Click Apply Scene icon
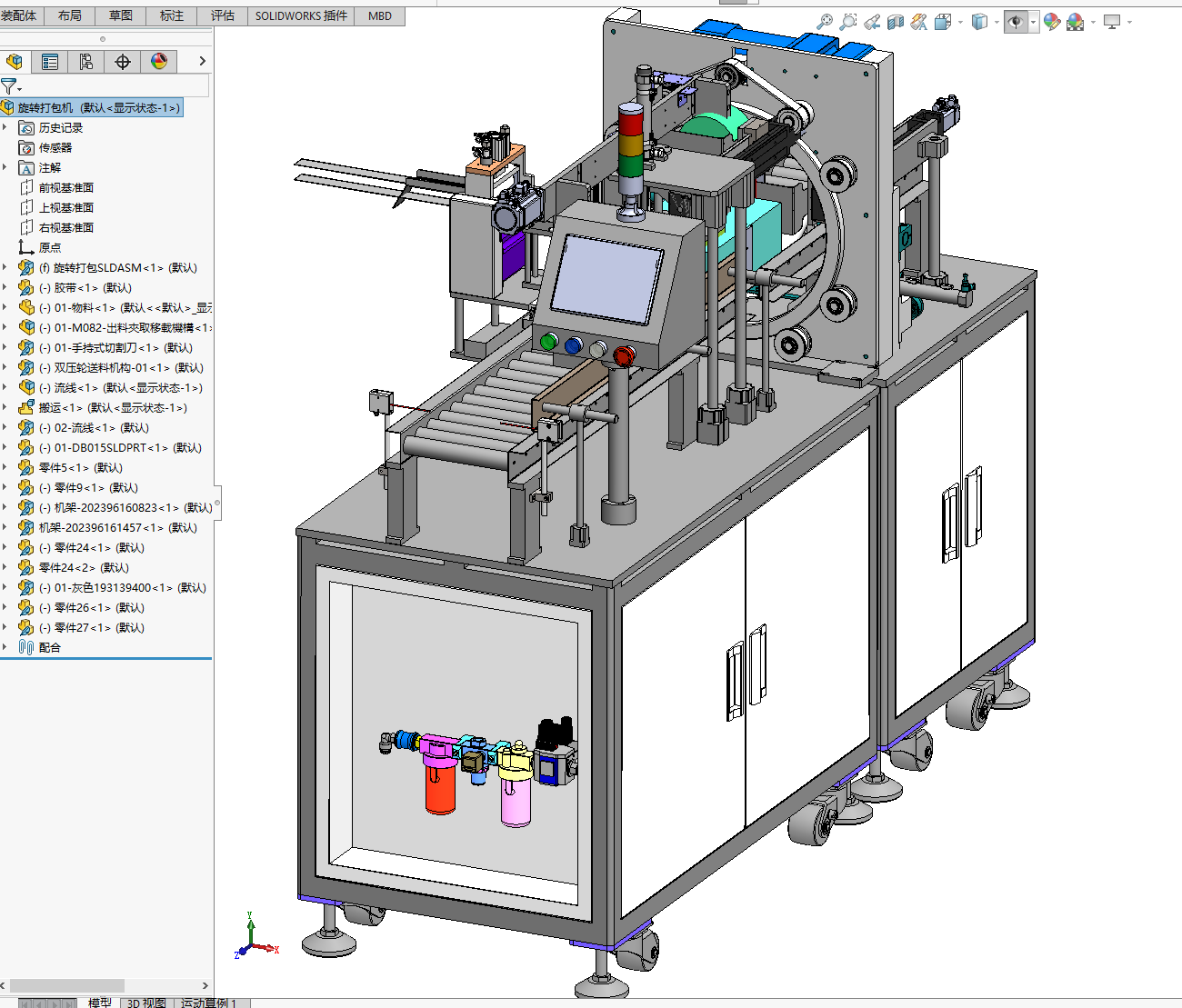Image resolution: width=1182 pixels, height=1008 pixels. pos(1076,21)
